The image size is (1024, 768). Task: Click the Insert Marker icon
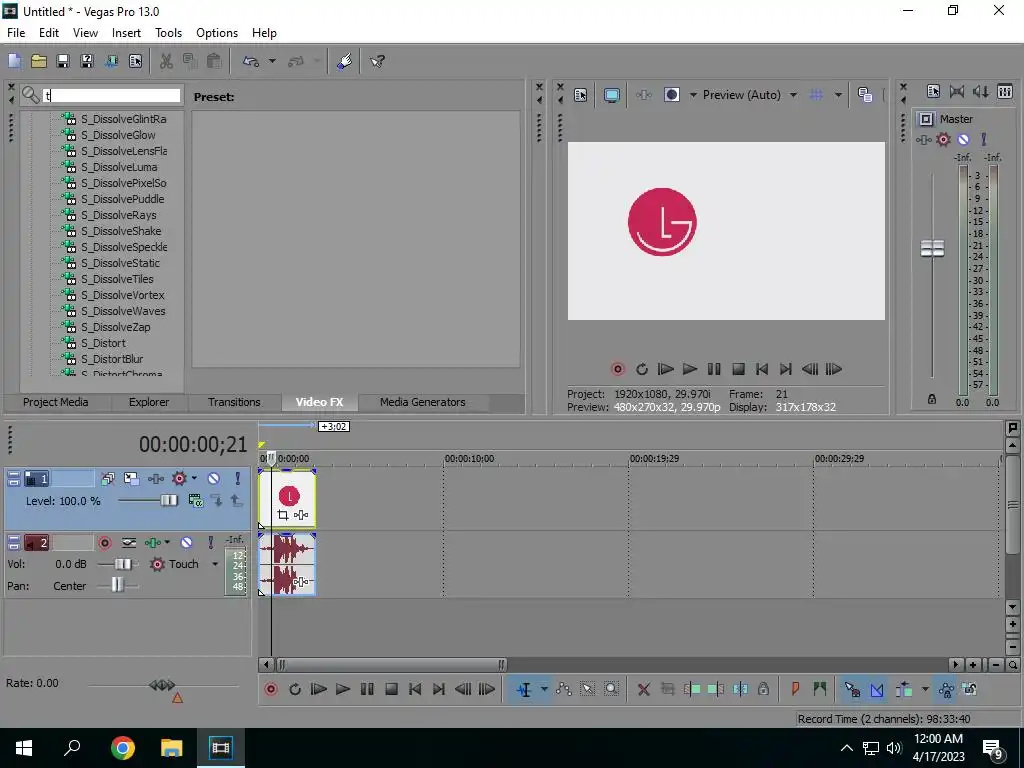click(x=795, y=689)
